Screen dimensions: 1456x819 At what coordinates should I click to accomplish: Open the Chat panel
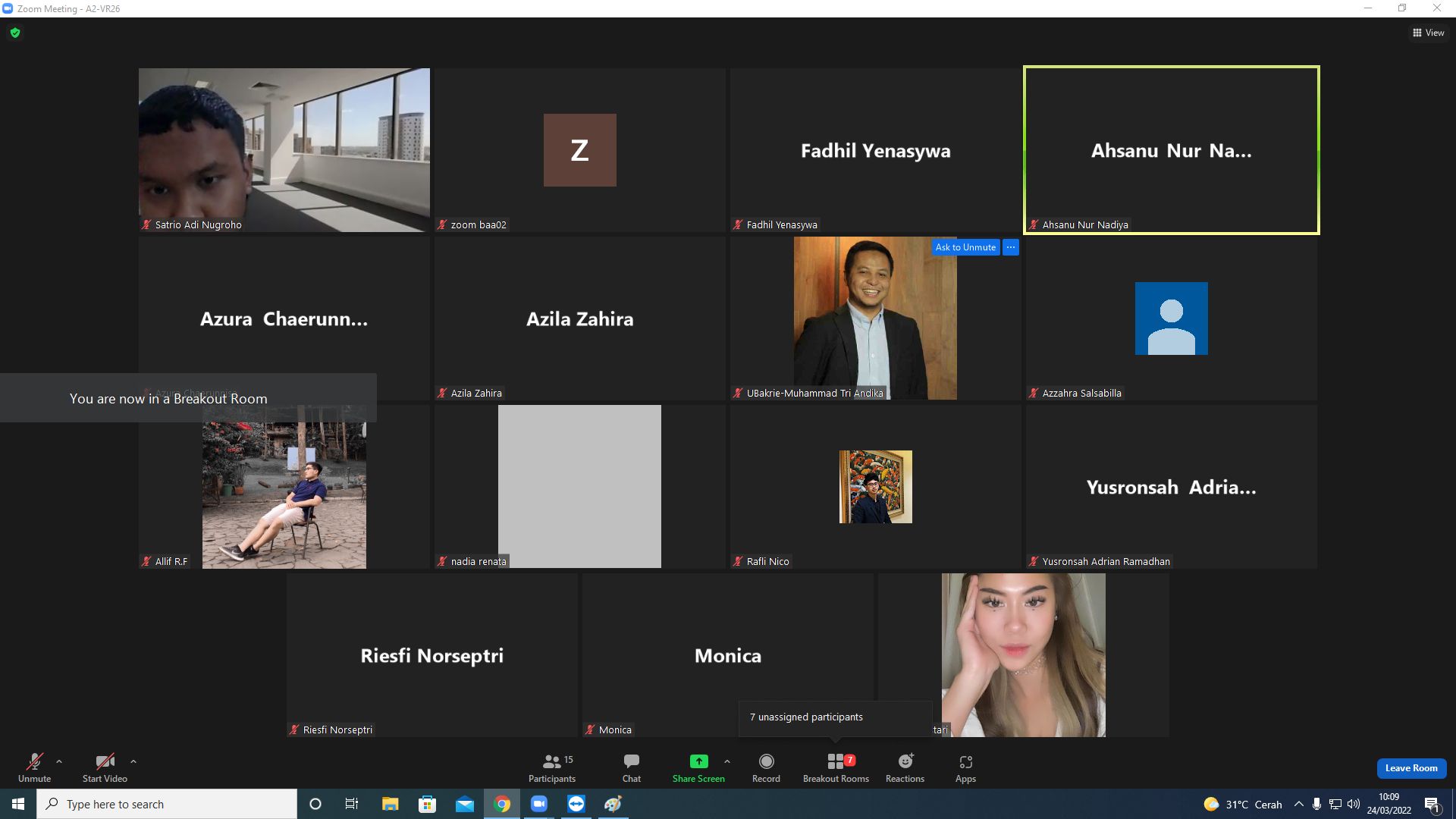point(632,767)
